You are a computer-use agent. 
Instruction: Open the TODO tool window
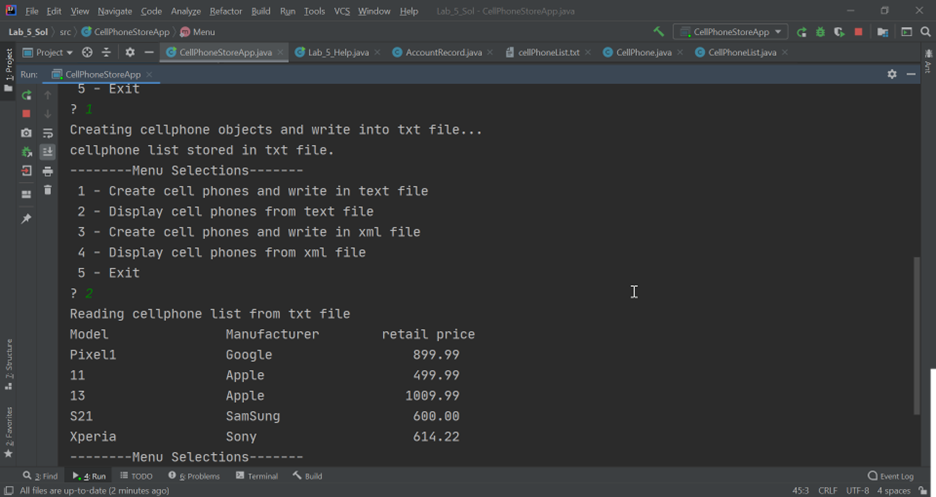136,476
